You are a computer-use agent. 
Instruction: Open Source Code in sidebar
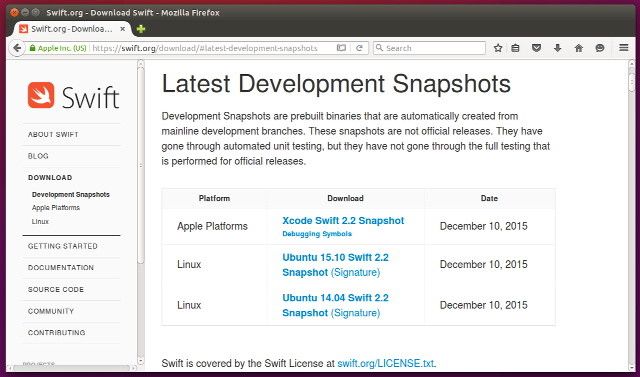pyautogui.click(x=56, y=289)
